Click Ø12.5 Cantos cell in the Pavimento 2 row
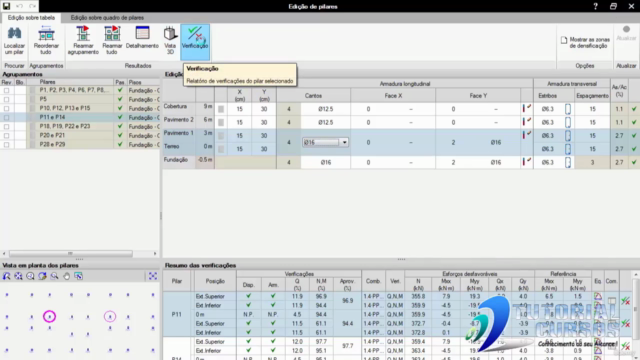The width and height of the screenshot is (640, 360). coord(326,122)
